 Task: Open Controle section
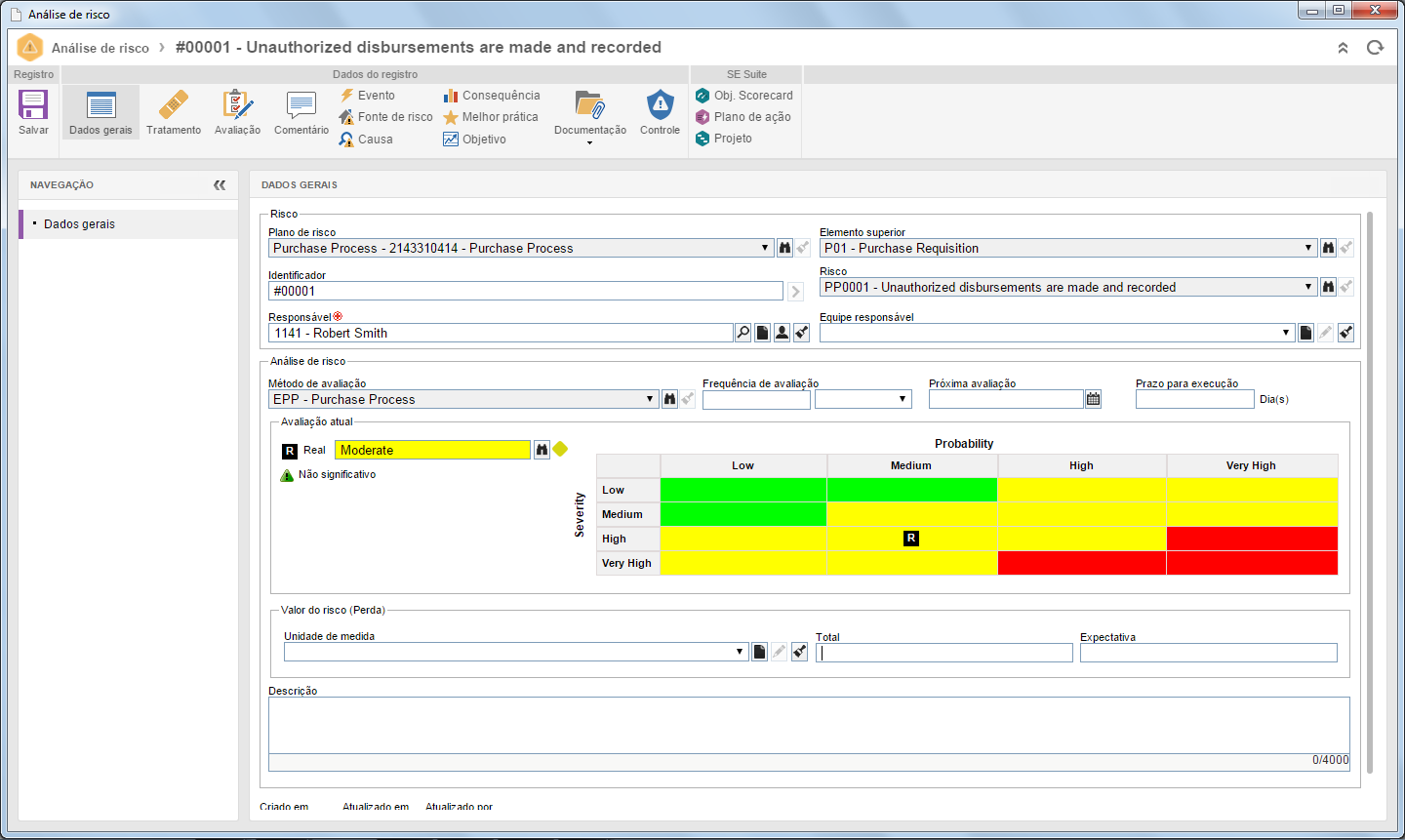click(661, 112)
